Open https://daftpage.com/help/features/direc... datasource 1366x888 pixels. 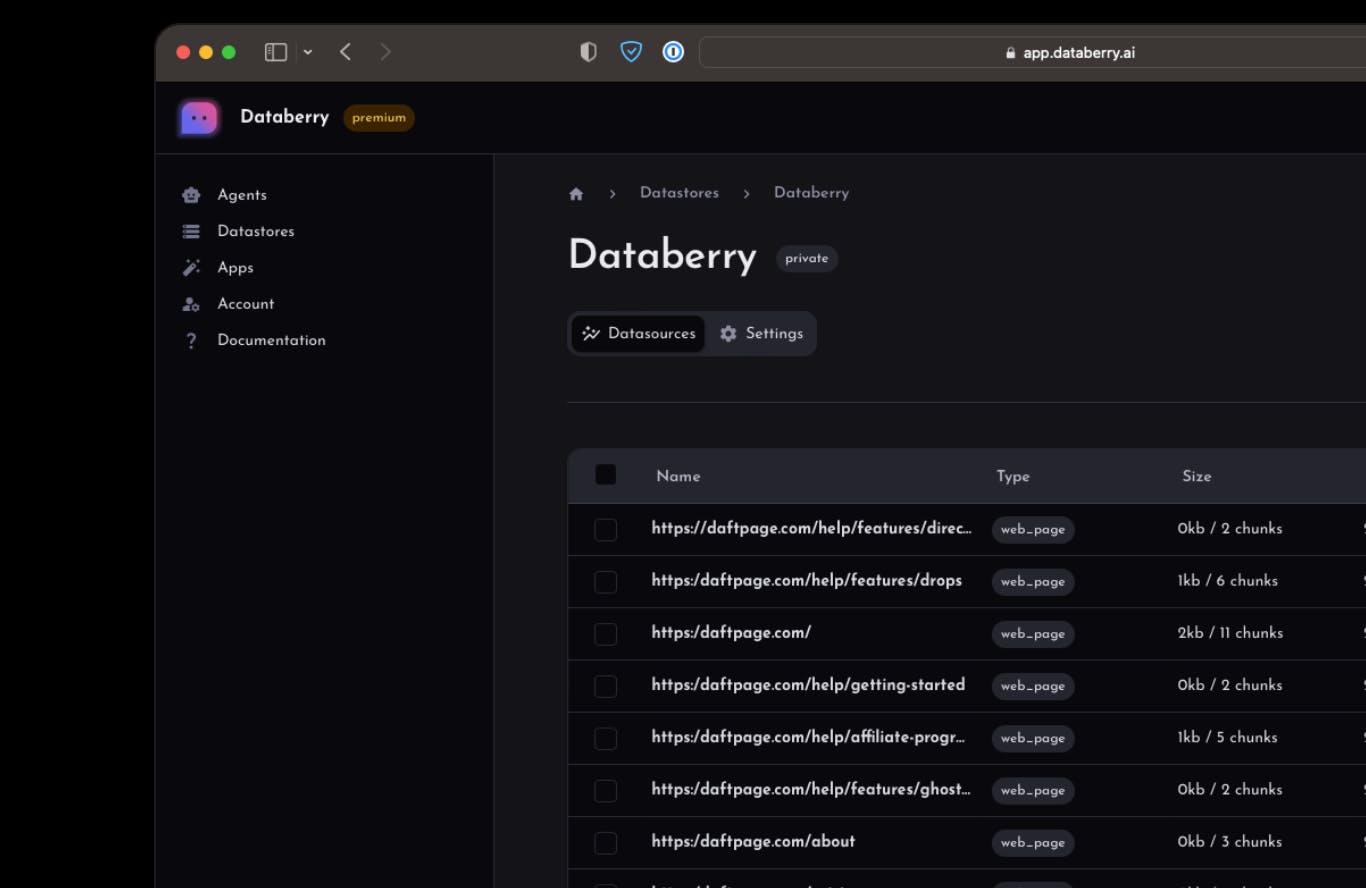pyautogui.click(x=811, y=528)
